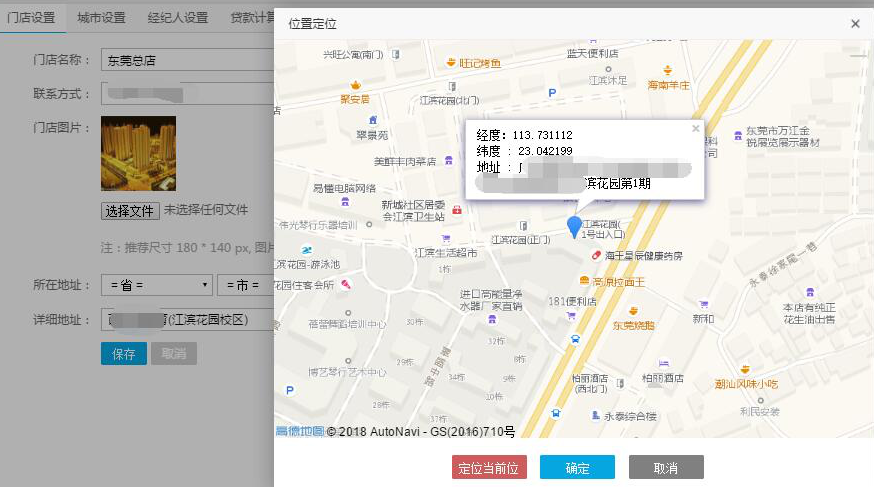Image resolution: width=874 pixels, height=487 pixels.
Task: Cancel map dialog with gray 取消 button
Action: click(x=666, y=467)
